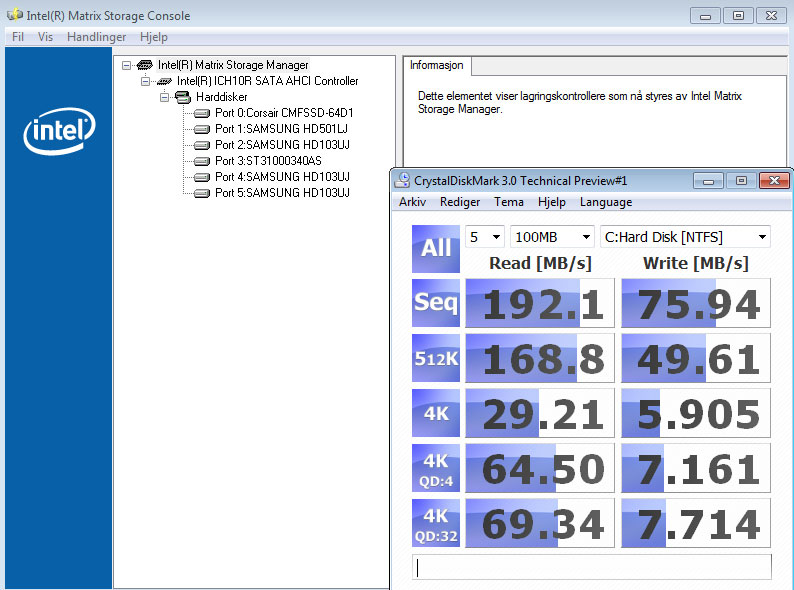Start the Seq benchmark test
Image resolution: width=794 pixels, height=590 pixels.
click(436, 303)
